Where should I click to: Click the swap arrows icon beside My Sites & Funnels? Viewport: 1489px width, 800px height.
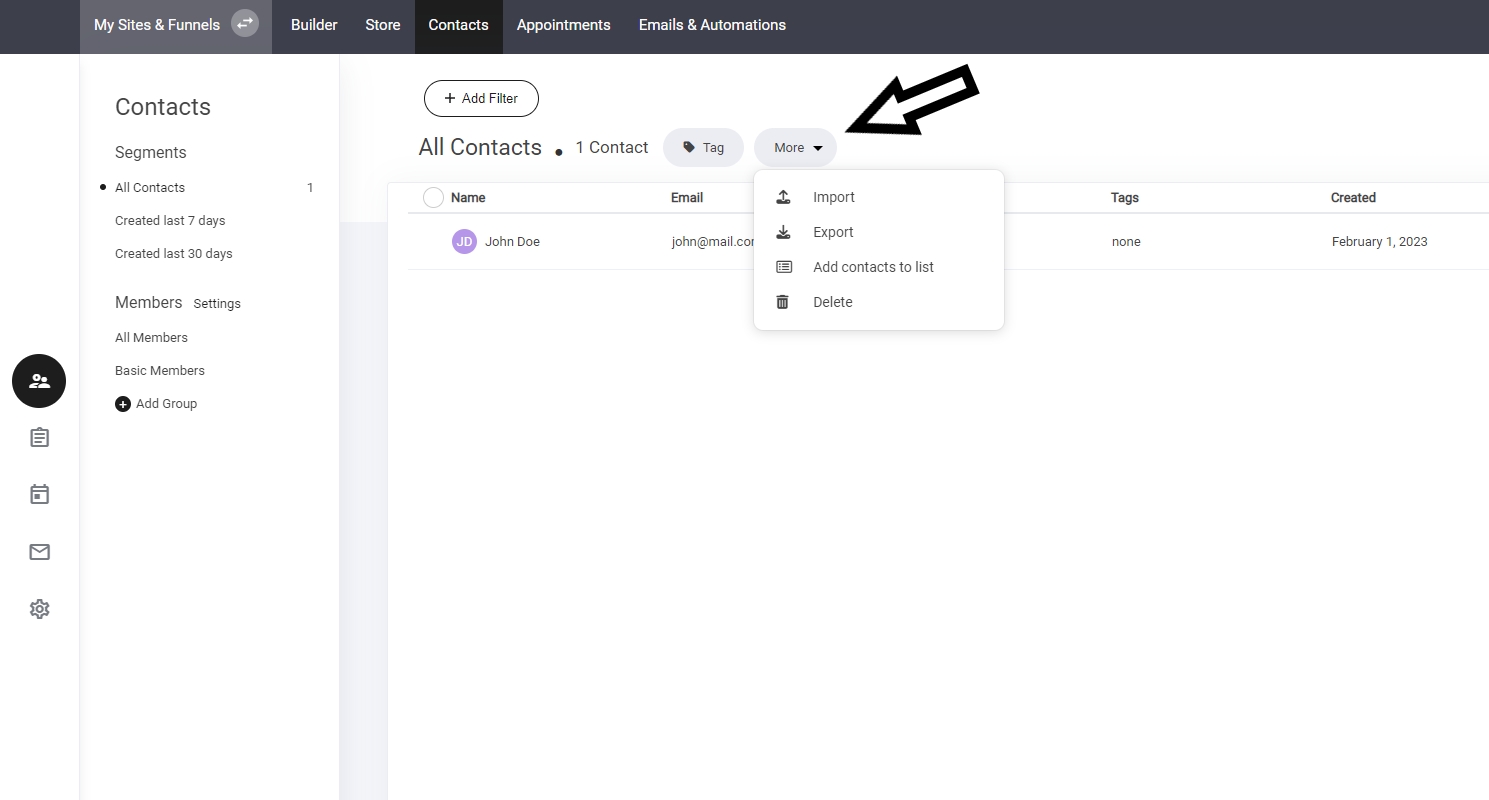point(245,24)
